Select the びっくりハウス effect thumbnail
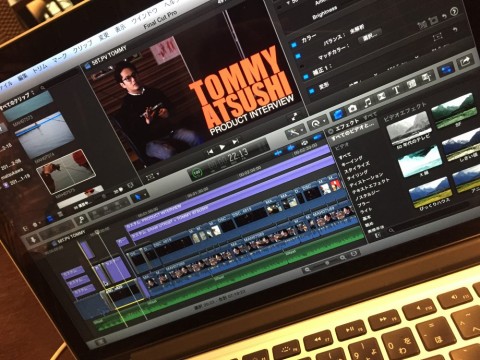The width and height of the screenshot is (480, 360). click(x=430, y=193)
